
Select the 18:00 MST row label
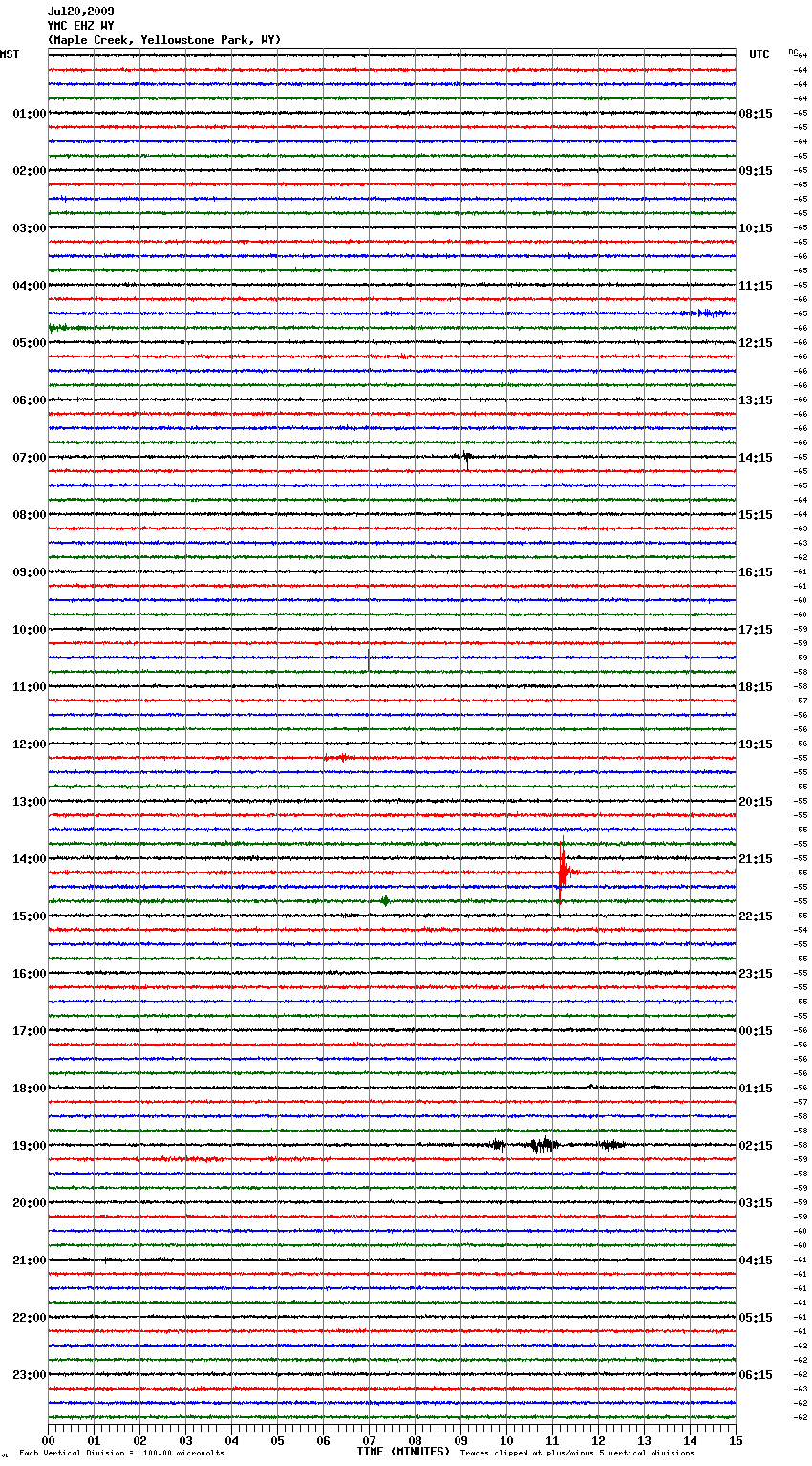[30, 1089]
